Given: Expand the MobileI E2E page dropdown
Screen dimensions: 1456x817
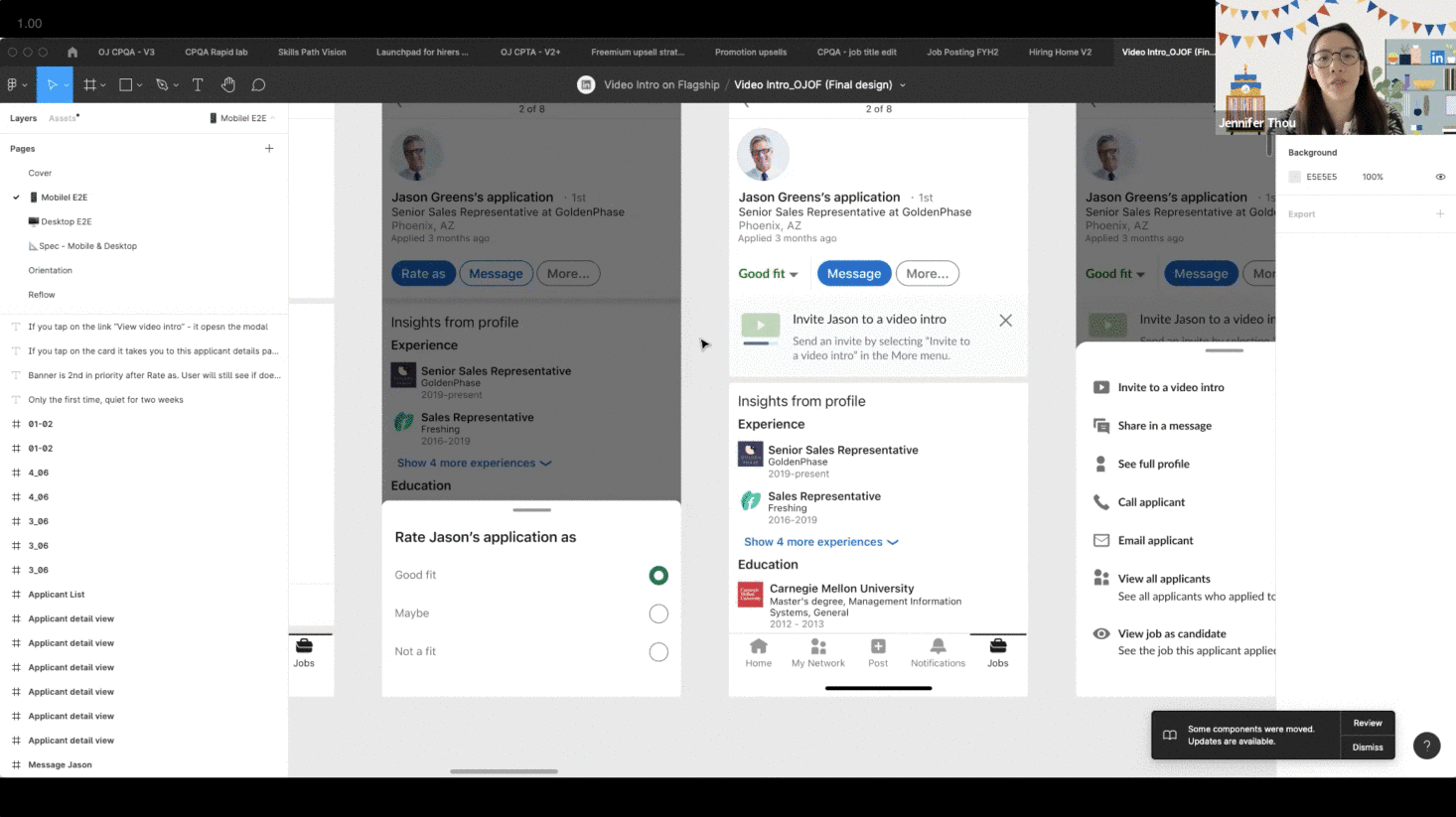Looking at the screenshot, I should [243, 118].
